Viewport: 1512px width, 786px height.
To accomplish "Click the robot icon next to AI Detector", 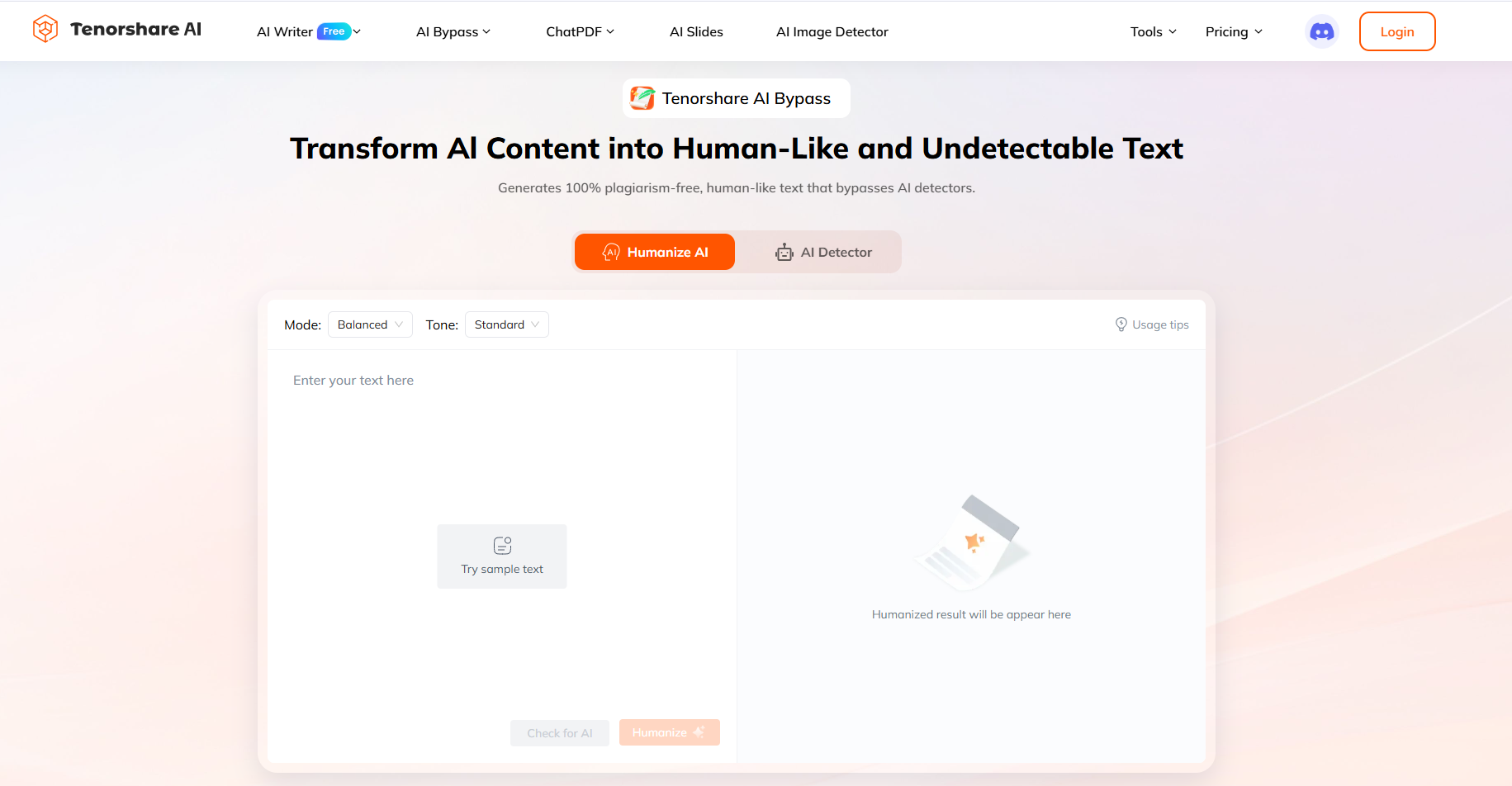I will click(x=784, y=252).
